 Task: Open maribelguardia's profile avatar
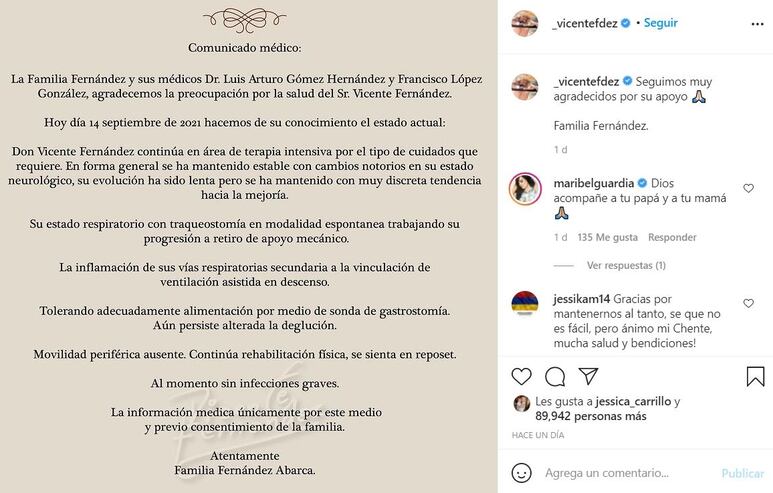coord(525,189)
